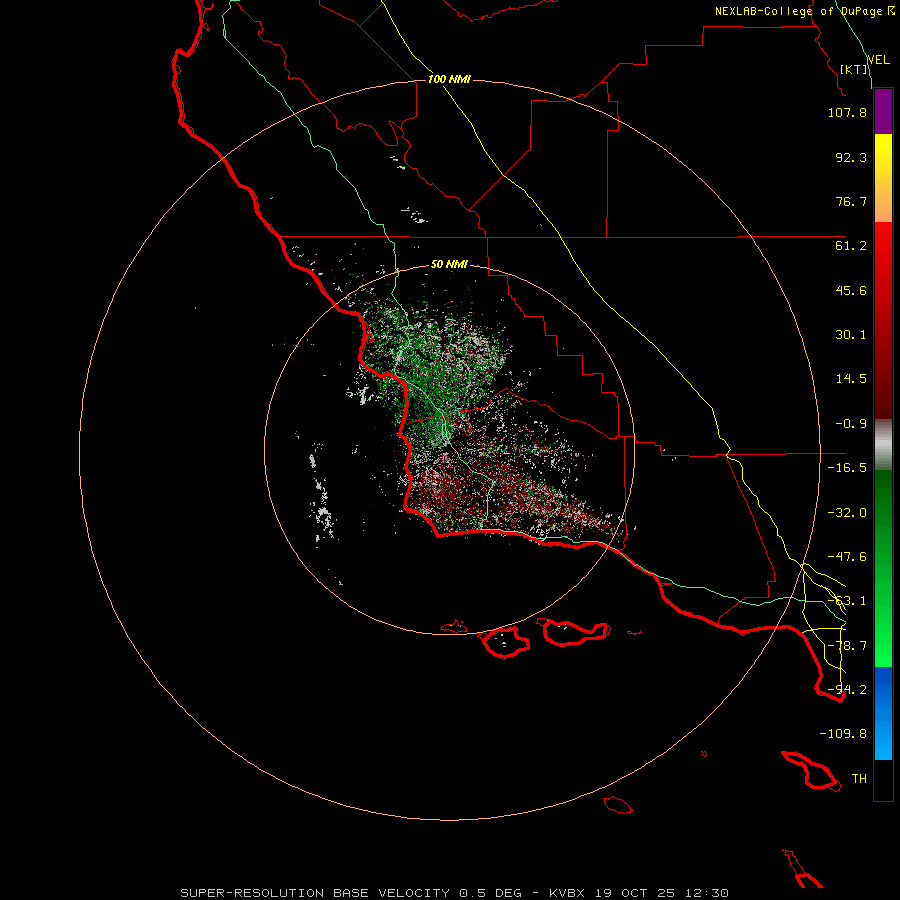Select the 76.7 velocity scale value
Screen dimensions: 900x900
coord(851,201)
